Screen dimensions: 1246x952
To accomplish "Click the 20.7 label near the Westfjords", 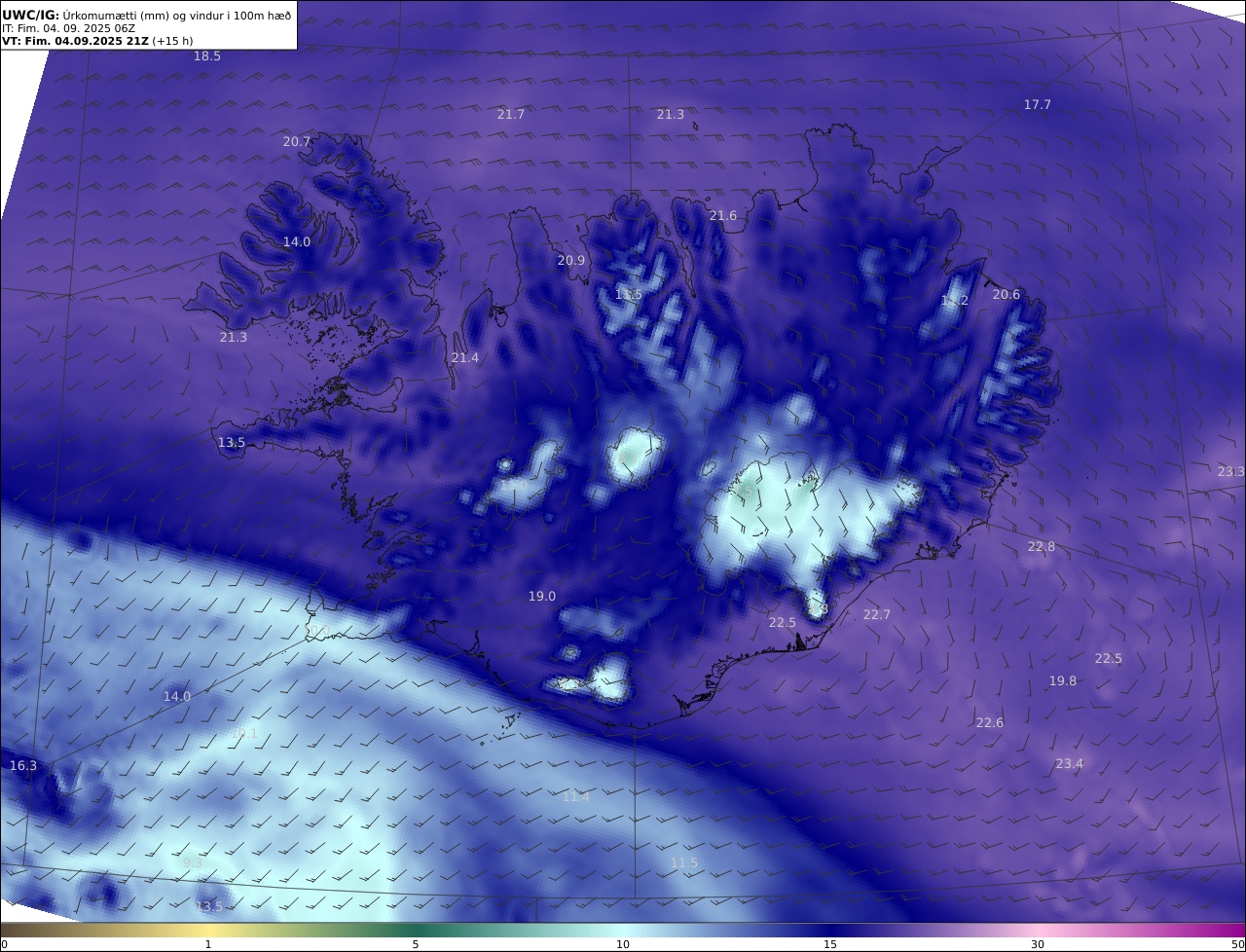I will (297, 142).
